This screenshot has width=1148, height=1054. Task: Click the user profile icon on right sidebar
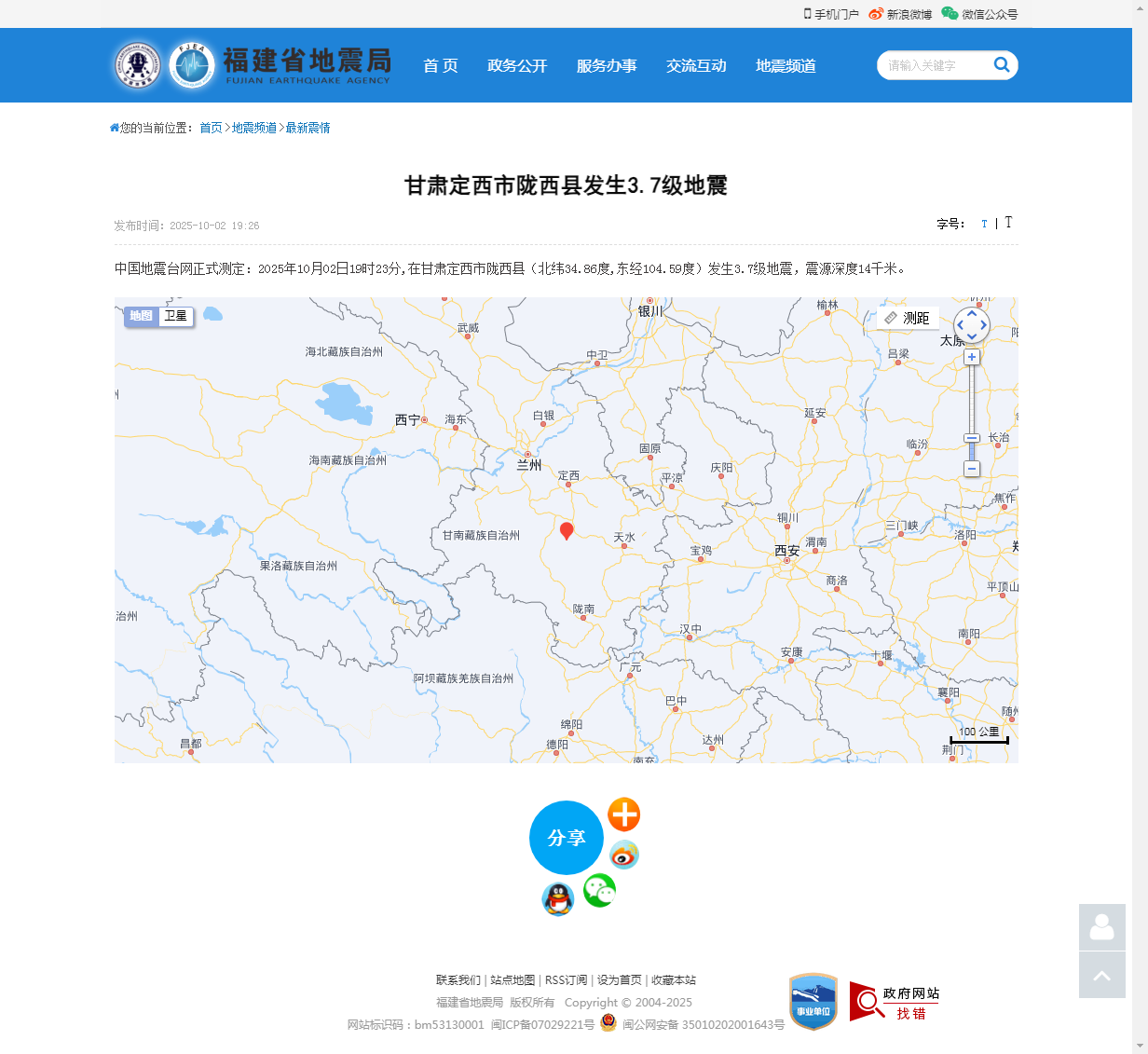(x=1101, y=928)
